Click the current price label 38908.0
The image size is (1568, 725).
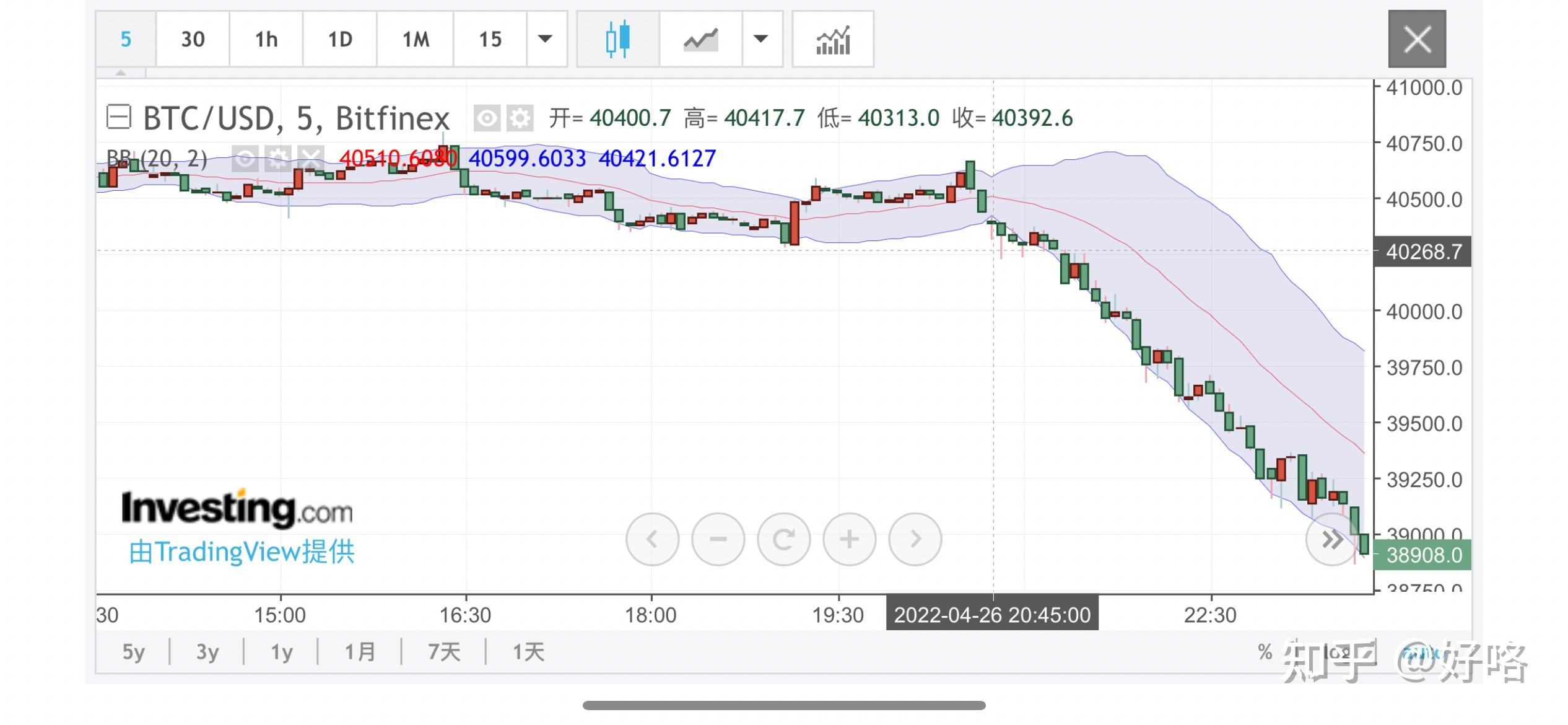1422,555
